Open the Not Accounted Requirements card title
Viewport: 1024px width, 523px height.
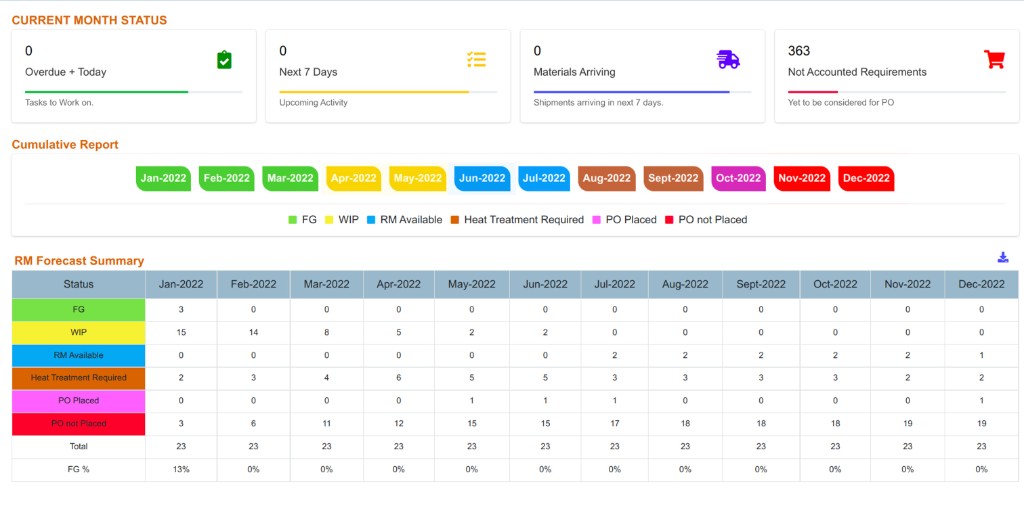pyautogui.click(x=857, y=72)
